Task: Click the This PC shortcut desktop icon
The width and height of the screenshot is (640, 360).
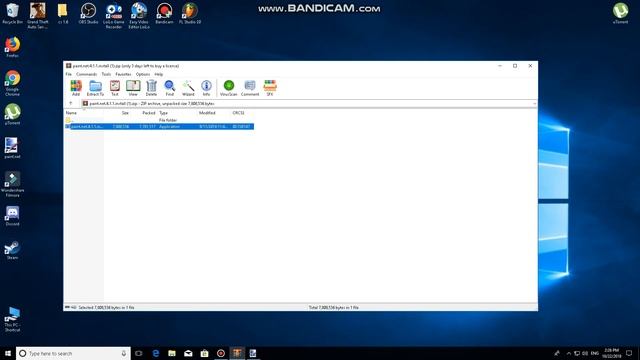Action: pyautogui.click(x=12, y=319)
